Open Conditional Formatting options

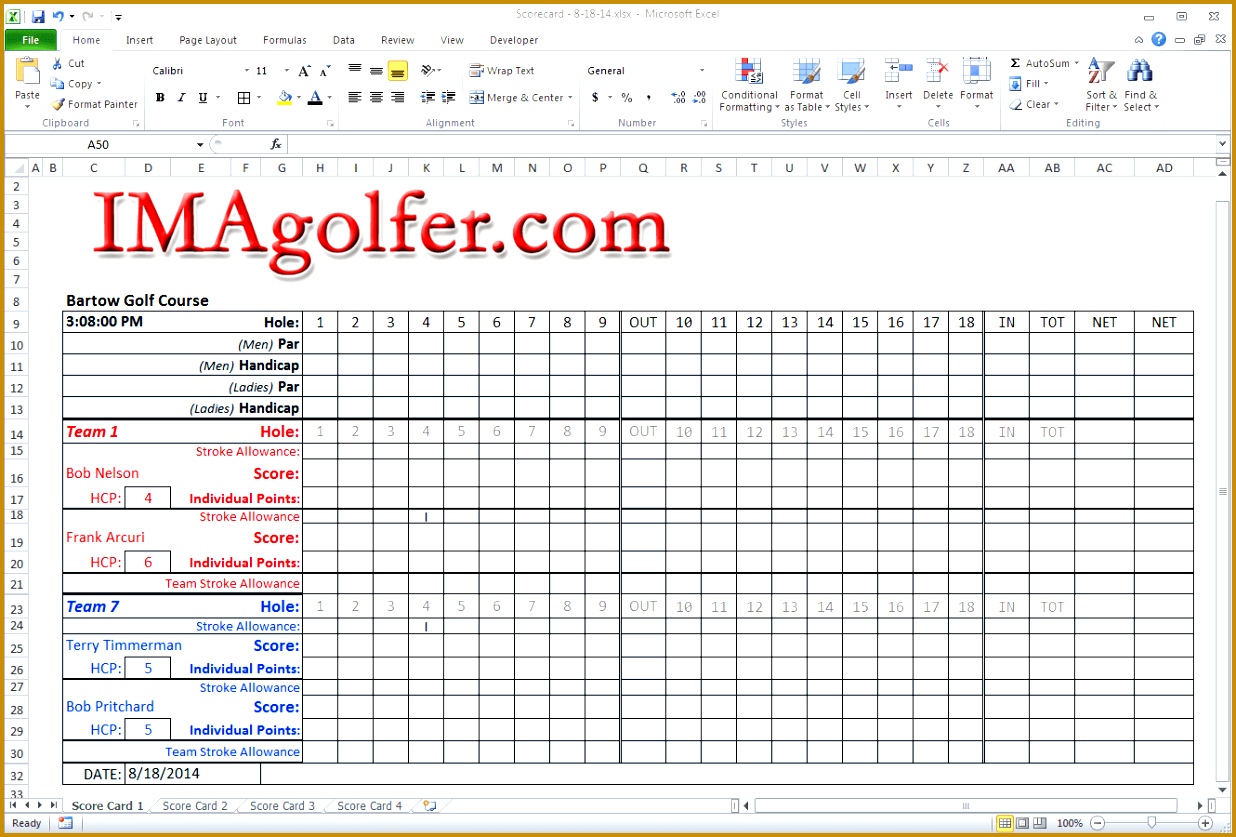click(748, 84)
